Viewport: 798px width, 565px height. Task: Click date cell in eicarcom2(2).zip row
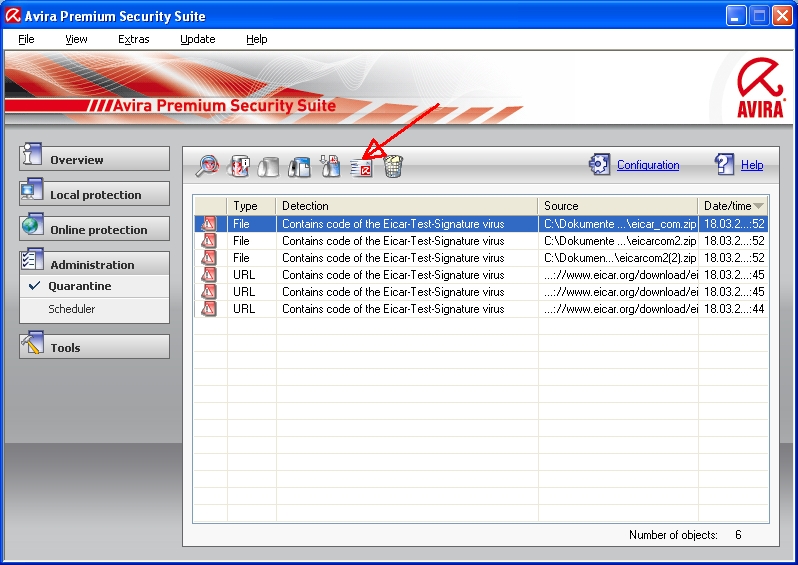coord(734,258)
